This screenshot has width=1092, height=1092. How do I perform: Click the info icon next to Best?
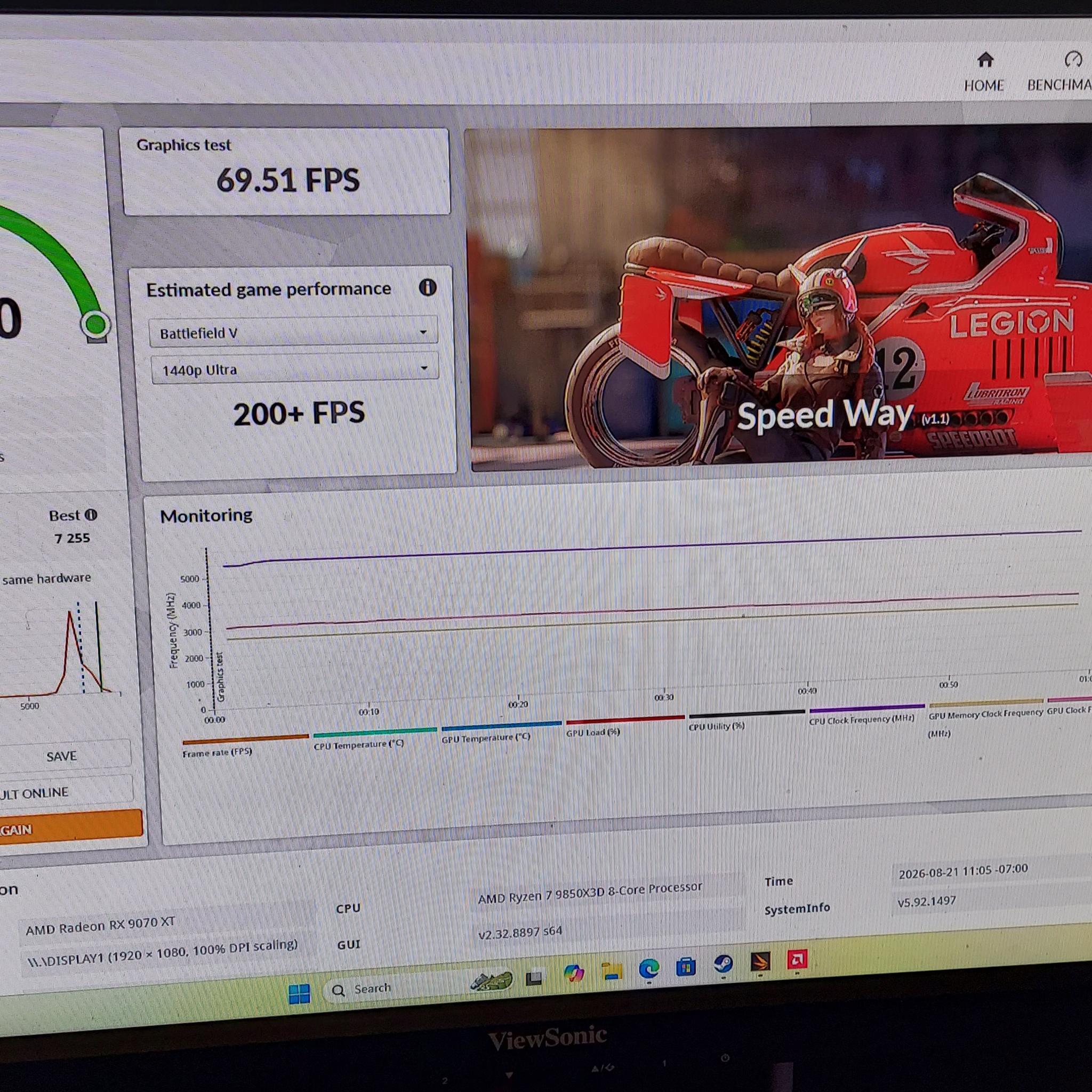tap(91, 515)
